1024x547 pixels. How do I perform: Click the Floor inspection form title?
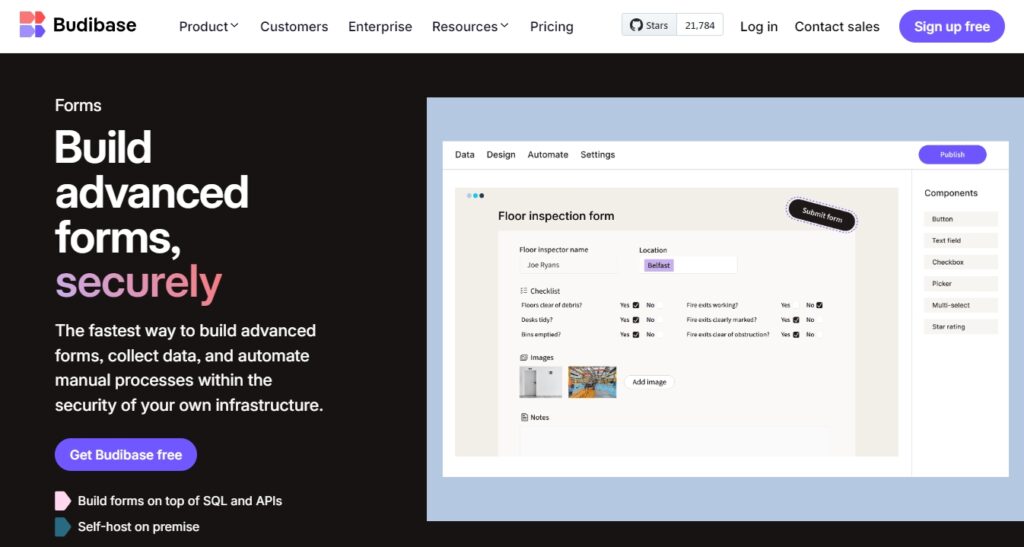[x=556, y=216]
